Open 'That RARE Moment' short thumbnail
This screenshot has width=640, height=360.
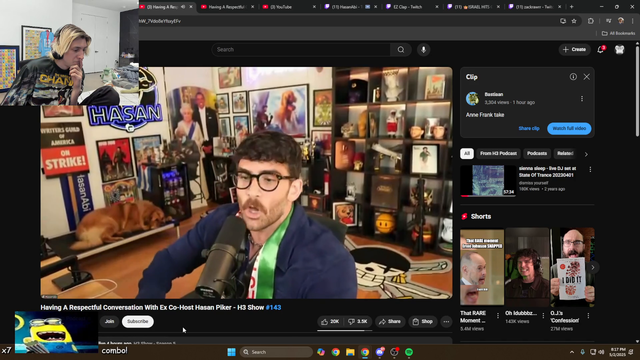coord(482,267)
